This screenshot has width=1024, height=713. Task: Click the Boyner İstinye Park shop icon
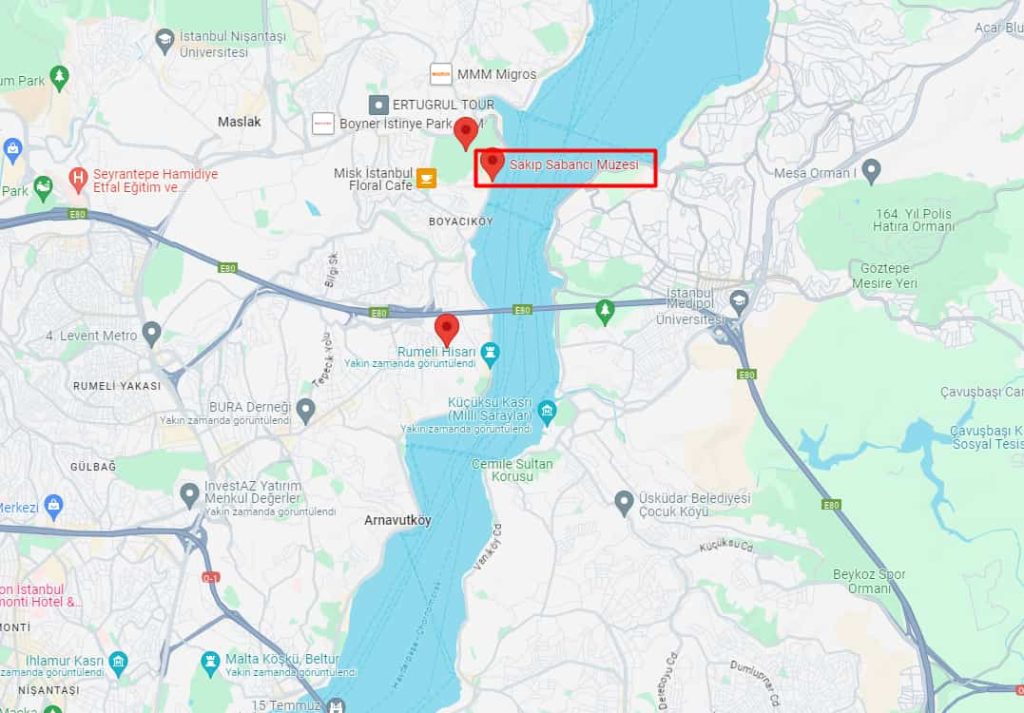(x=323, y=123)
